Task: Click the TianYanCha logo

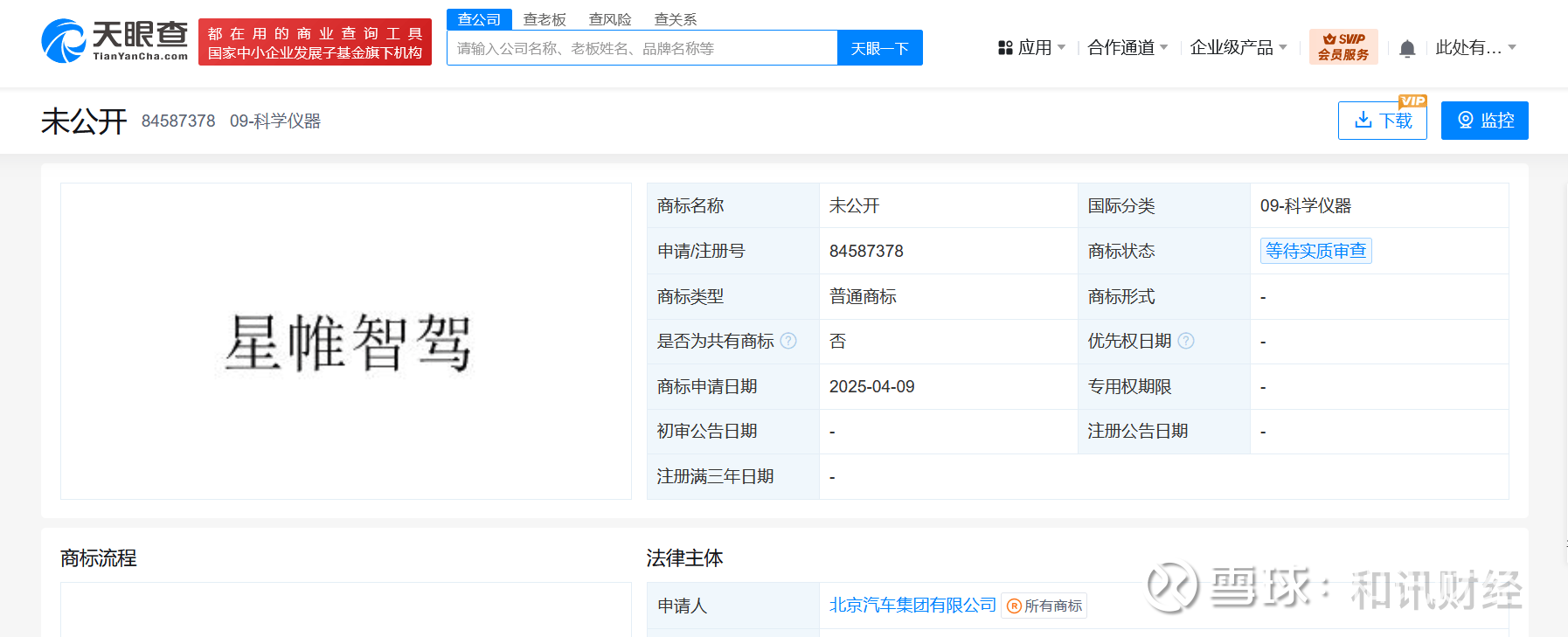Action: pos(114,41)
